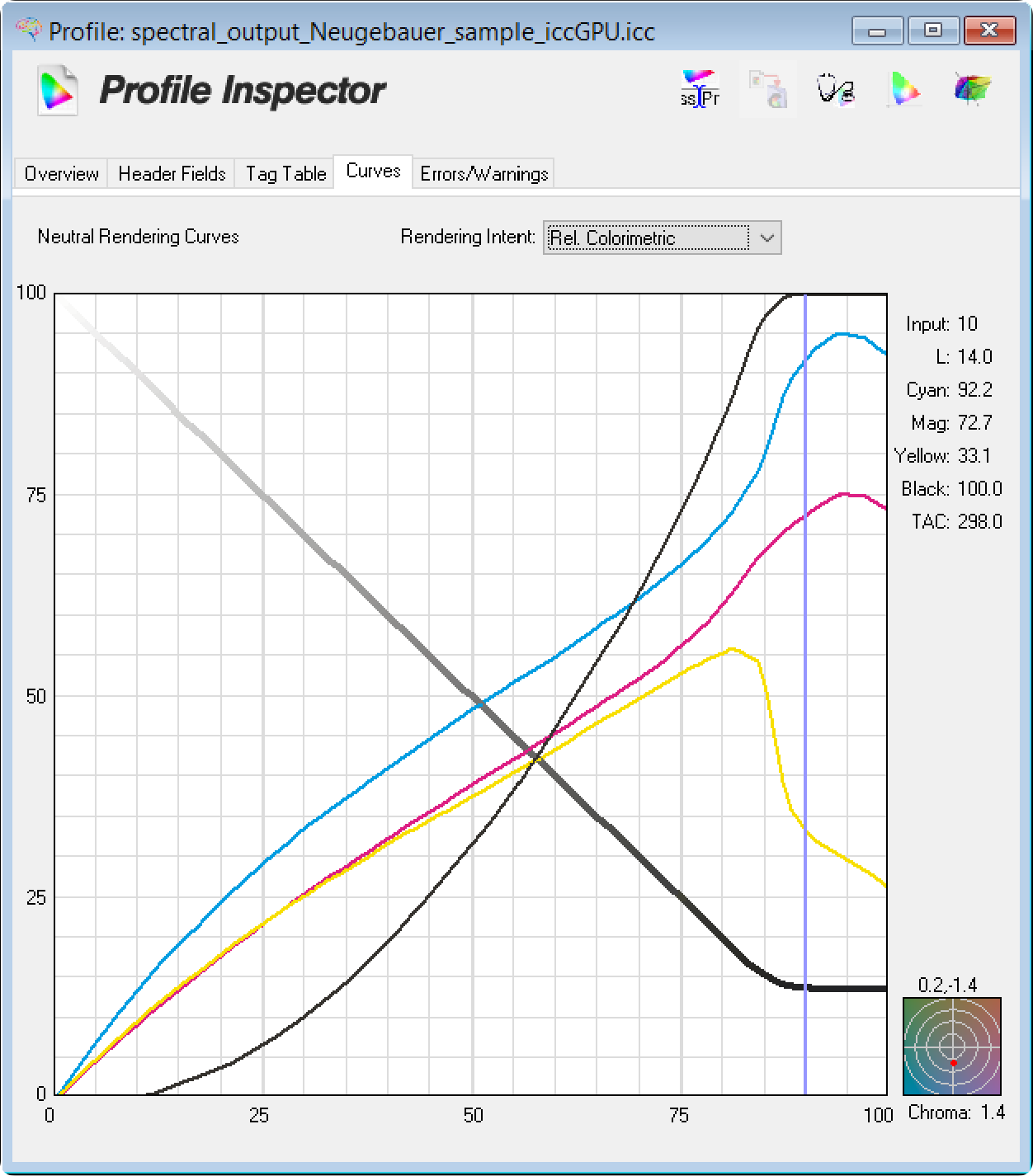The width and height of the screenshot is (1033, 1176).
Task: Click the yellow curve peak on the graph
Action: [x=732, y=649]
